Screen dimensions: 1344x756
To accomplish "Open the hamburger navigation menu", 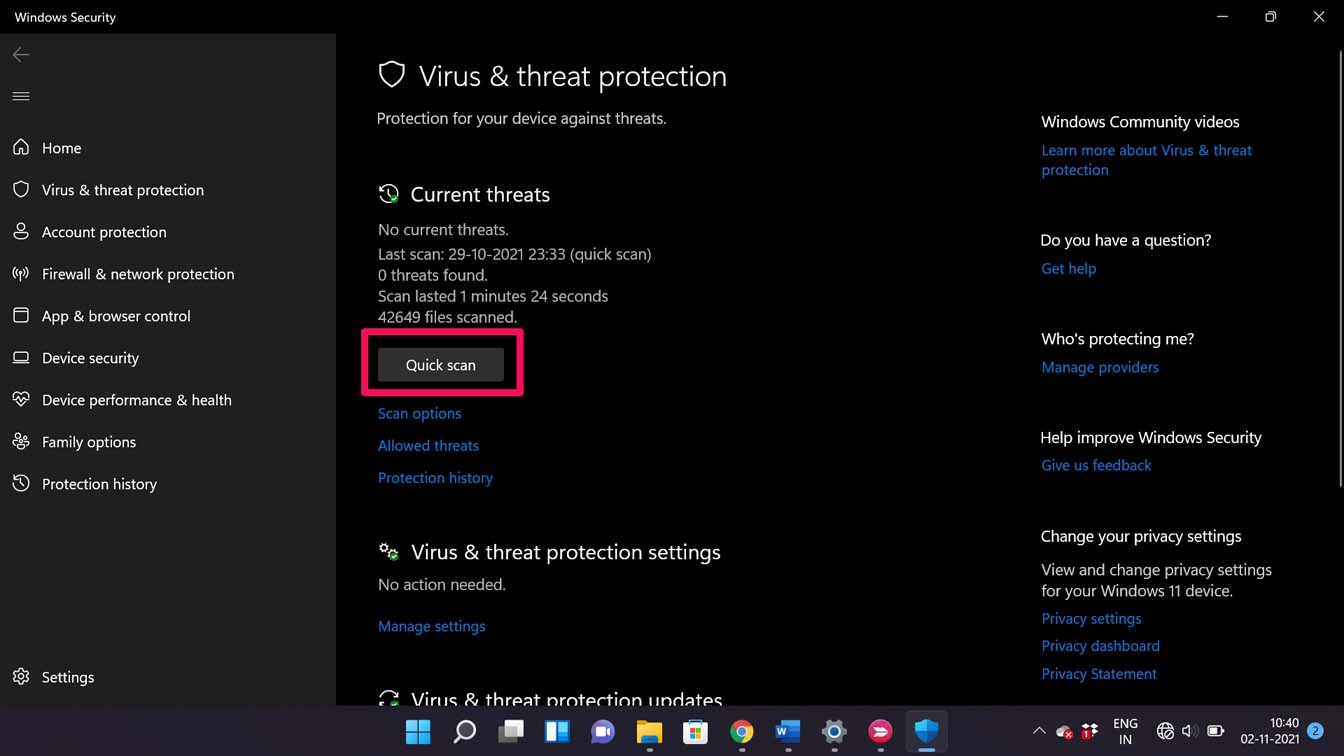I will pos(21,96).
